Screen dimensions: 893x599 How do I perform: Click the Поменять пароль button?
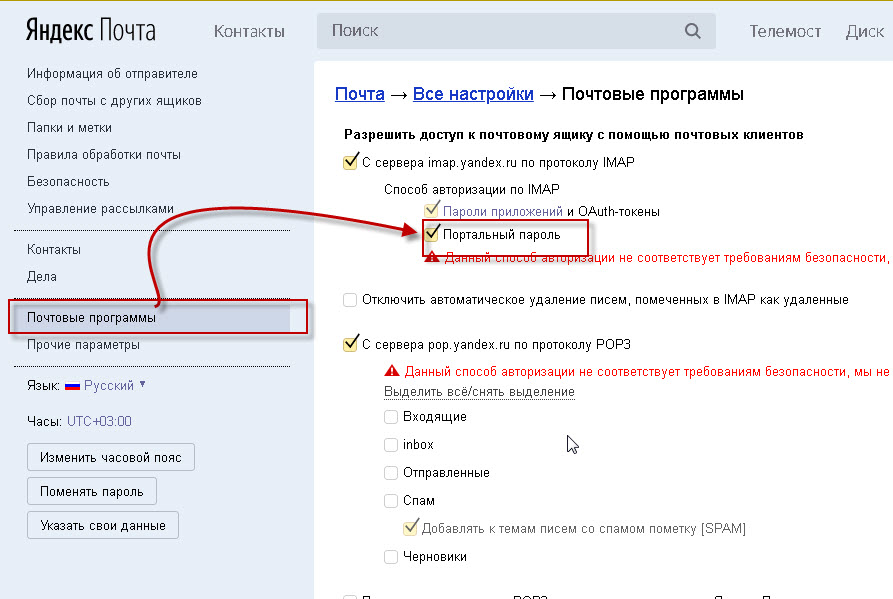click(x=92, y=491)
